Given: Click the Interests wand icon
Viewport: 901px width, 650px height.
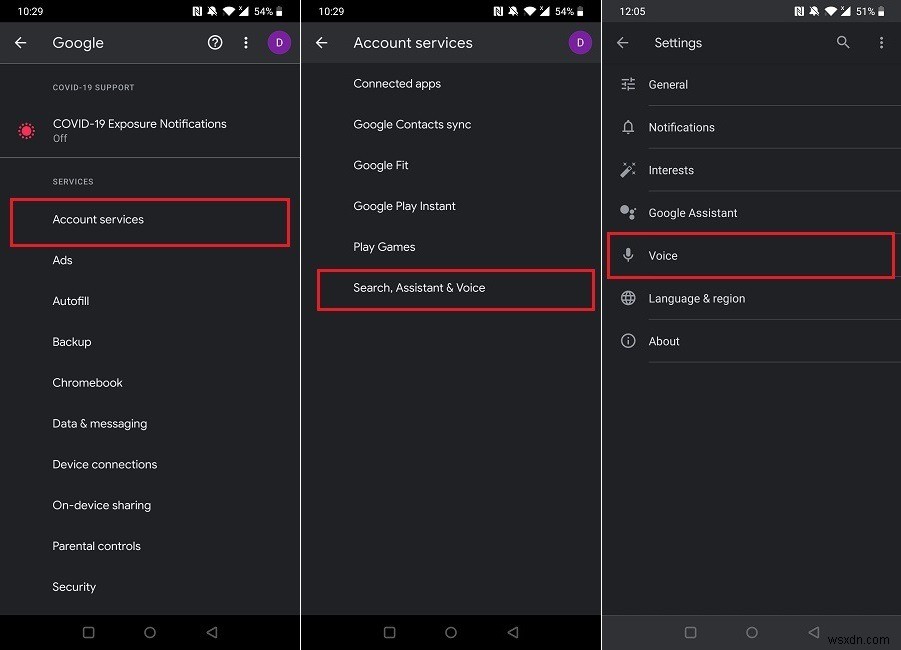Looking at the screenshot, I should point(628,170).
